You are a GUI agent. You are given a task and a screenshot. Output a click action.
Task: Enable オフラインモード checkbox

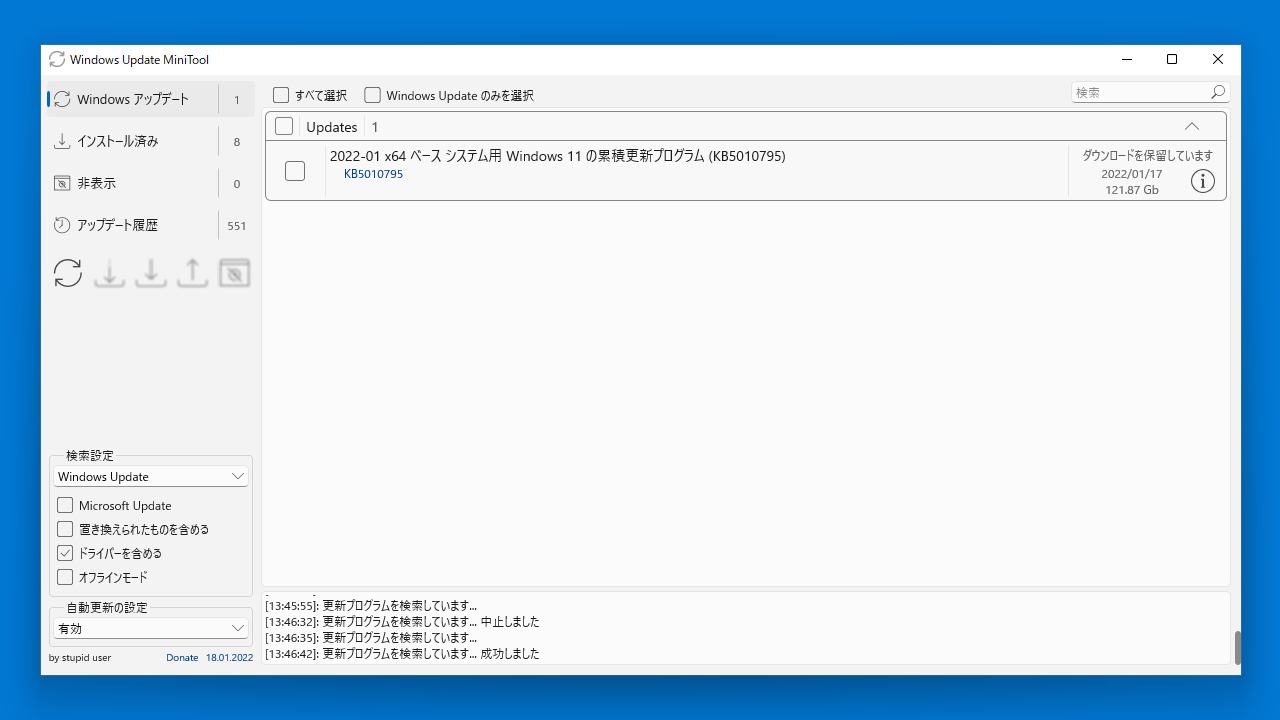[65, 577]
